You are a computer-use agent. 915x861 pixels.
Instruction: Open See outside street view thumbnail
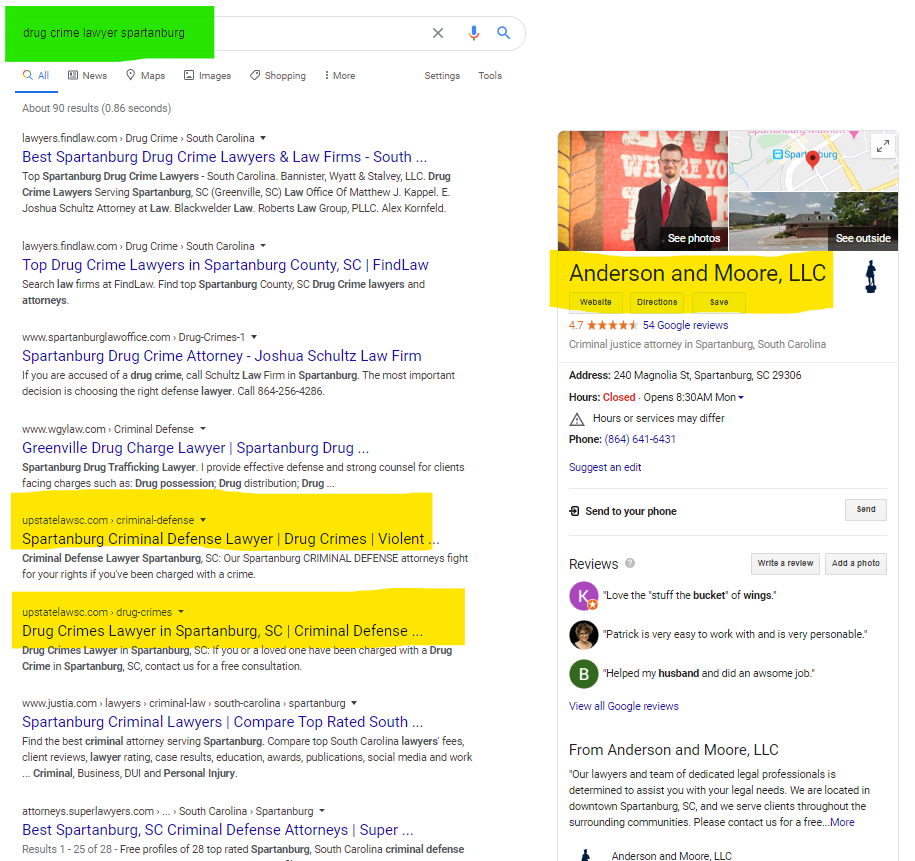[813, 222]
